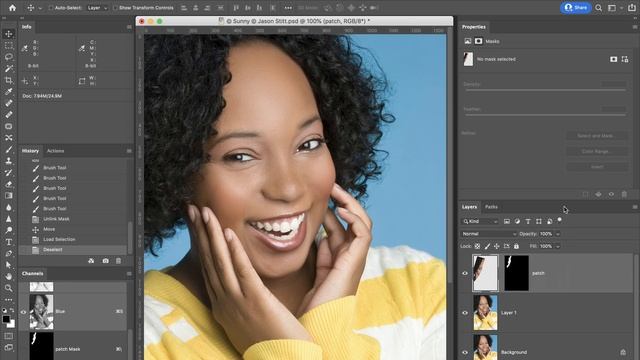Select the Rectangular Marquee tool

pyautogui.click(x=9, y=45)
